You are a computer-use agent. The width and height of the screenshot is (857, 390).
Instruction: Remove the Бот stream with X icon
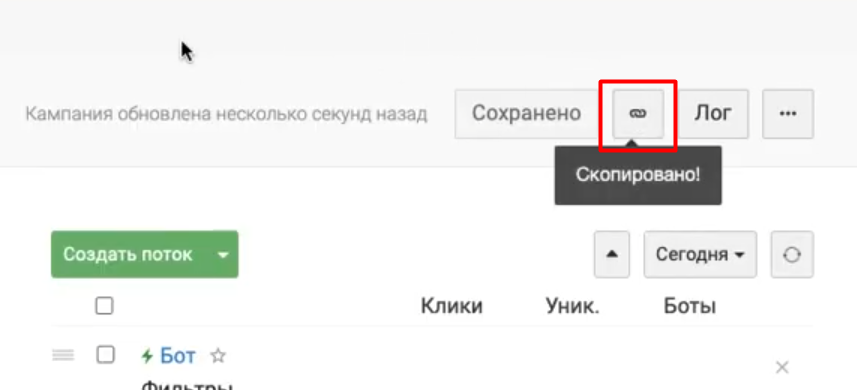(x=782, y=368)
